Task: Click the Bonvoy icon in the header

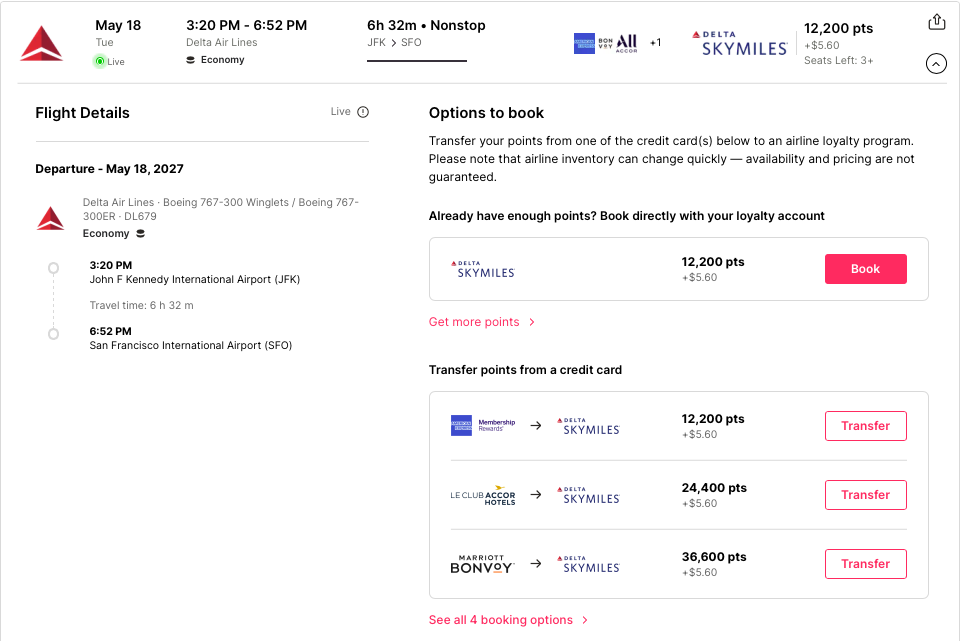Action: (606, 43)
